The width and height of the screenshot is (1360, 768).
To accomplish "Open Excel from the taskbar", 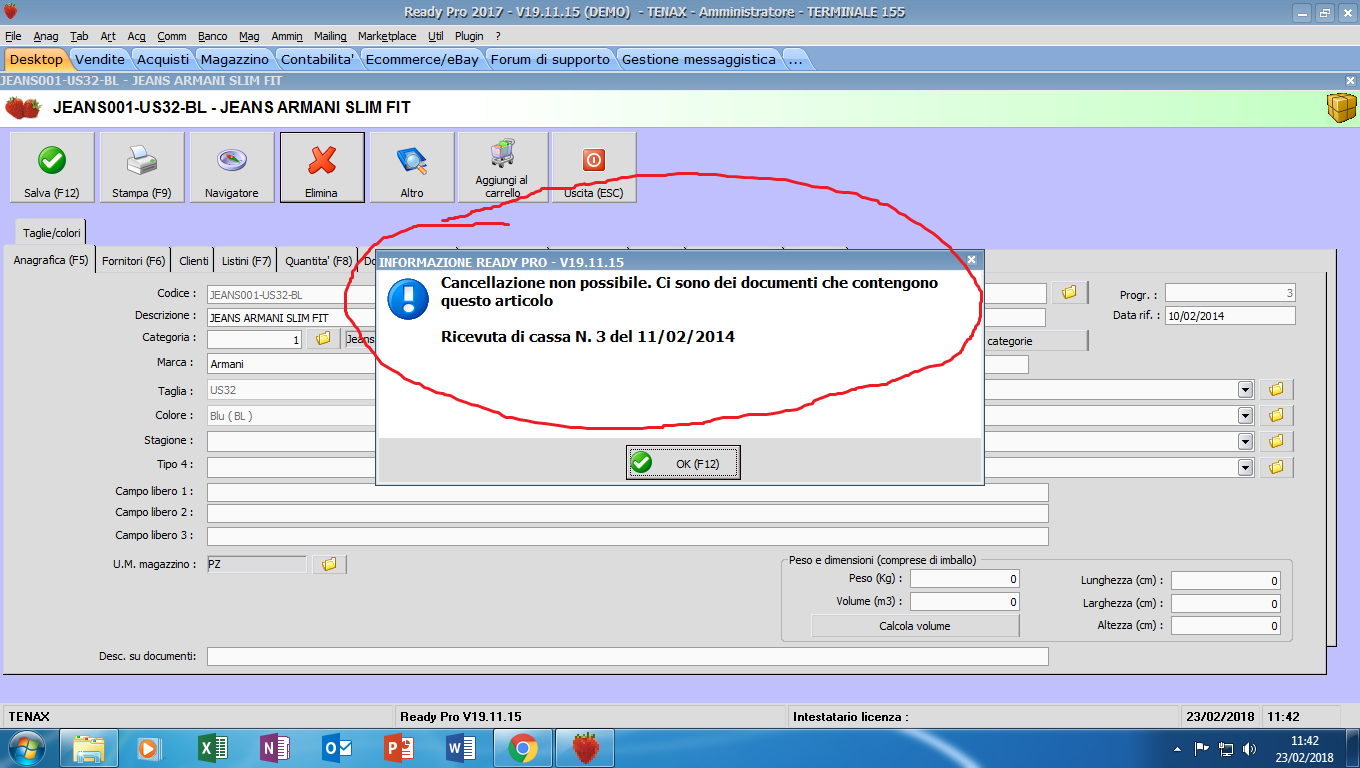I will point(214,748).
